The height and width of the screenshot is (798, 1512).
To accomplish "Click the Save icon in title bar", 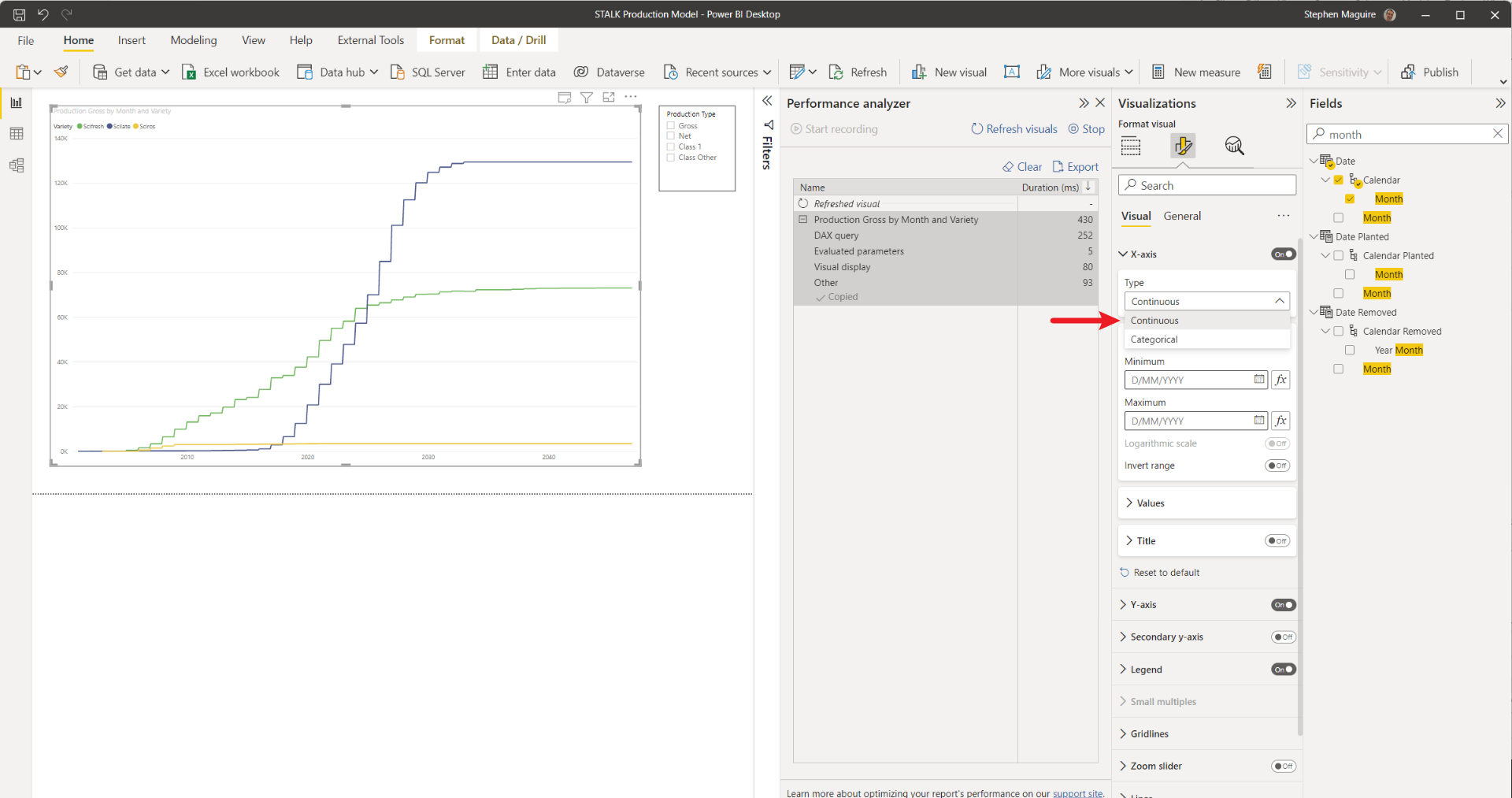I will point(19,14).
